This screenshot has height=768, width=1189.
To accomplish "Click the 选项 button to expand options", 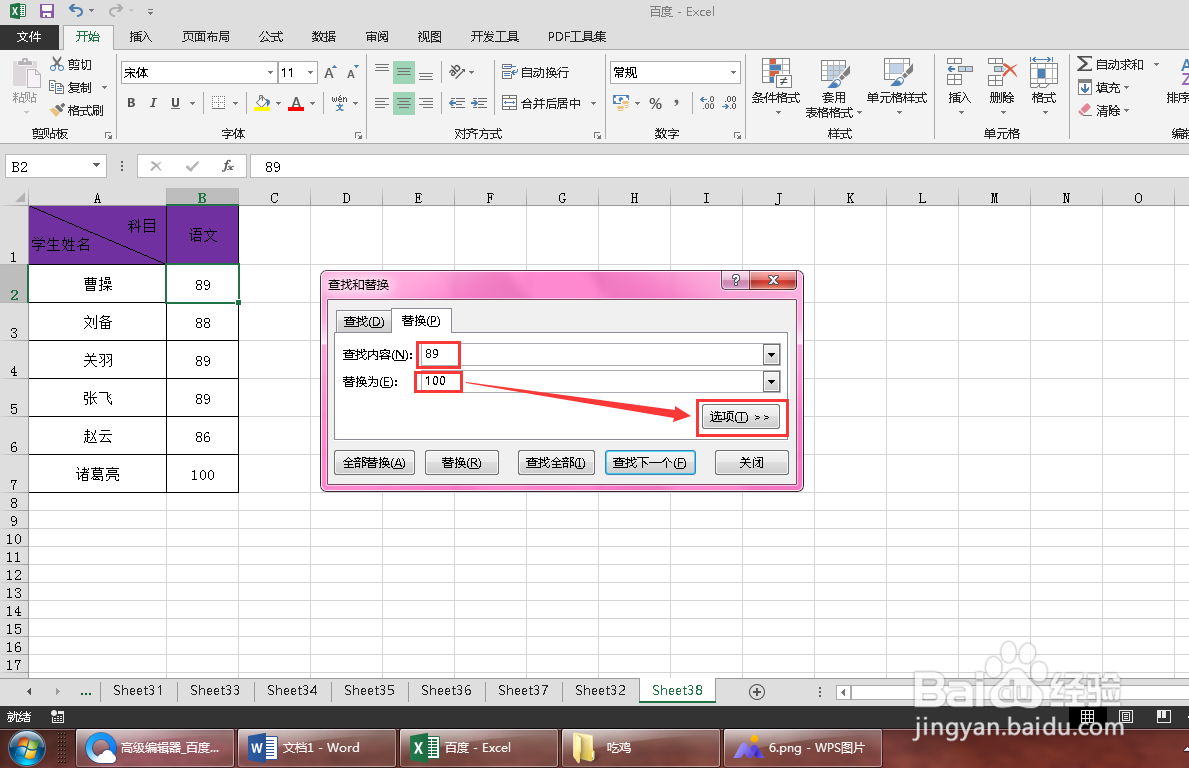I will click(x=741, y=418).
